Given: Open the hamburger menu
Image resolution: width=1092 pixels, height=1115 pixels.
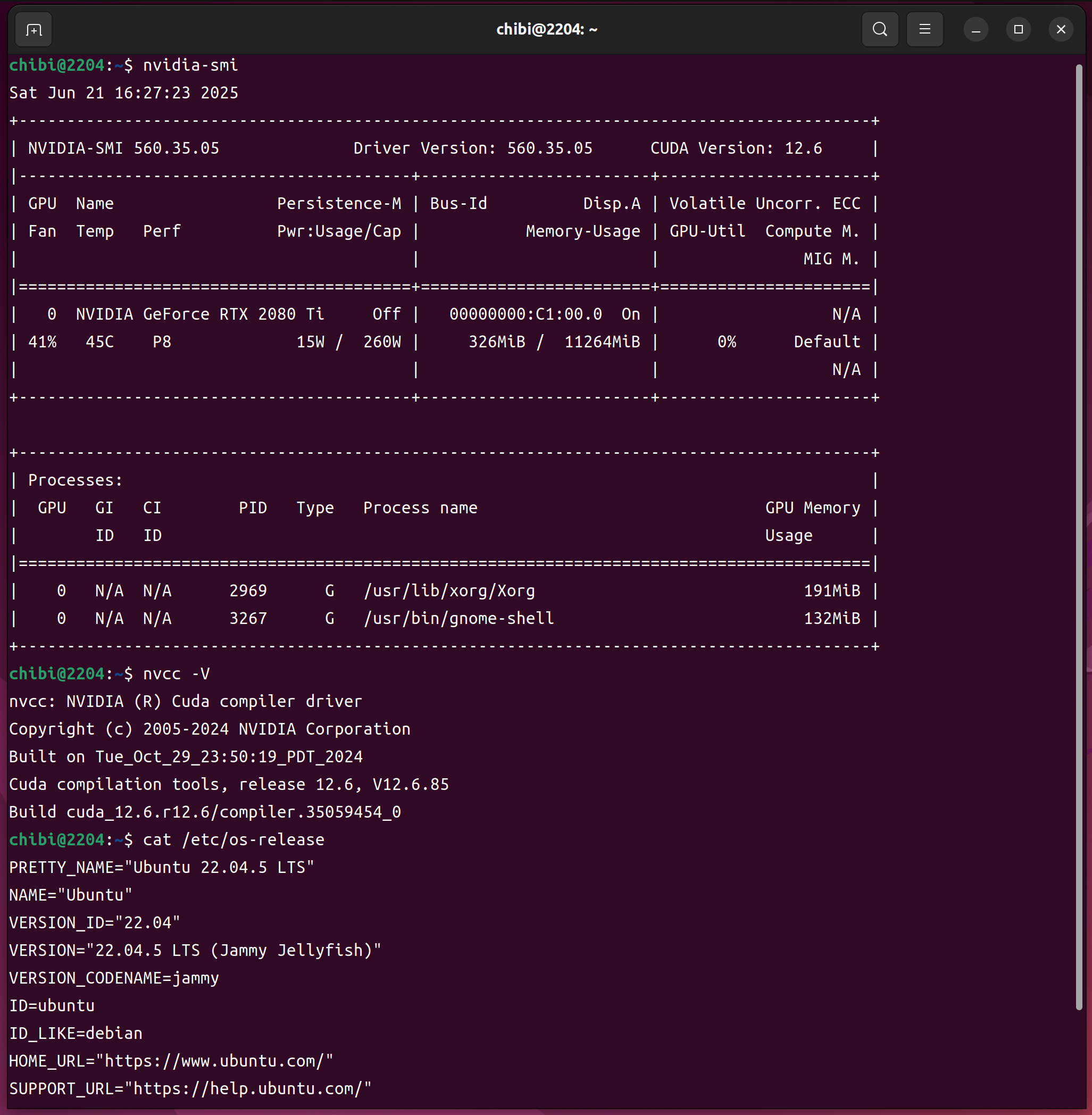Looking at the screenshot, I should pyautogui.click(x=924, y=29).
